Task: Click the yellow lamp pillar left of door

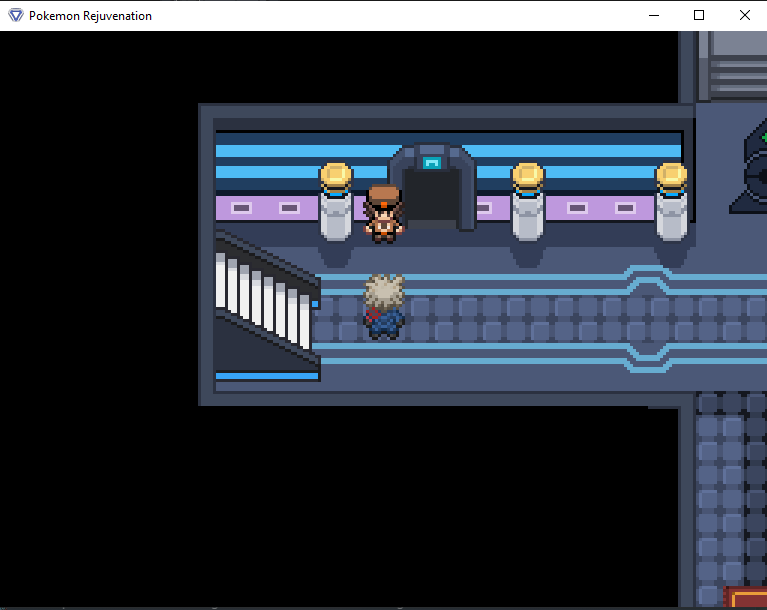Action: pyautogui.click(x=336, y=202)
